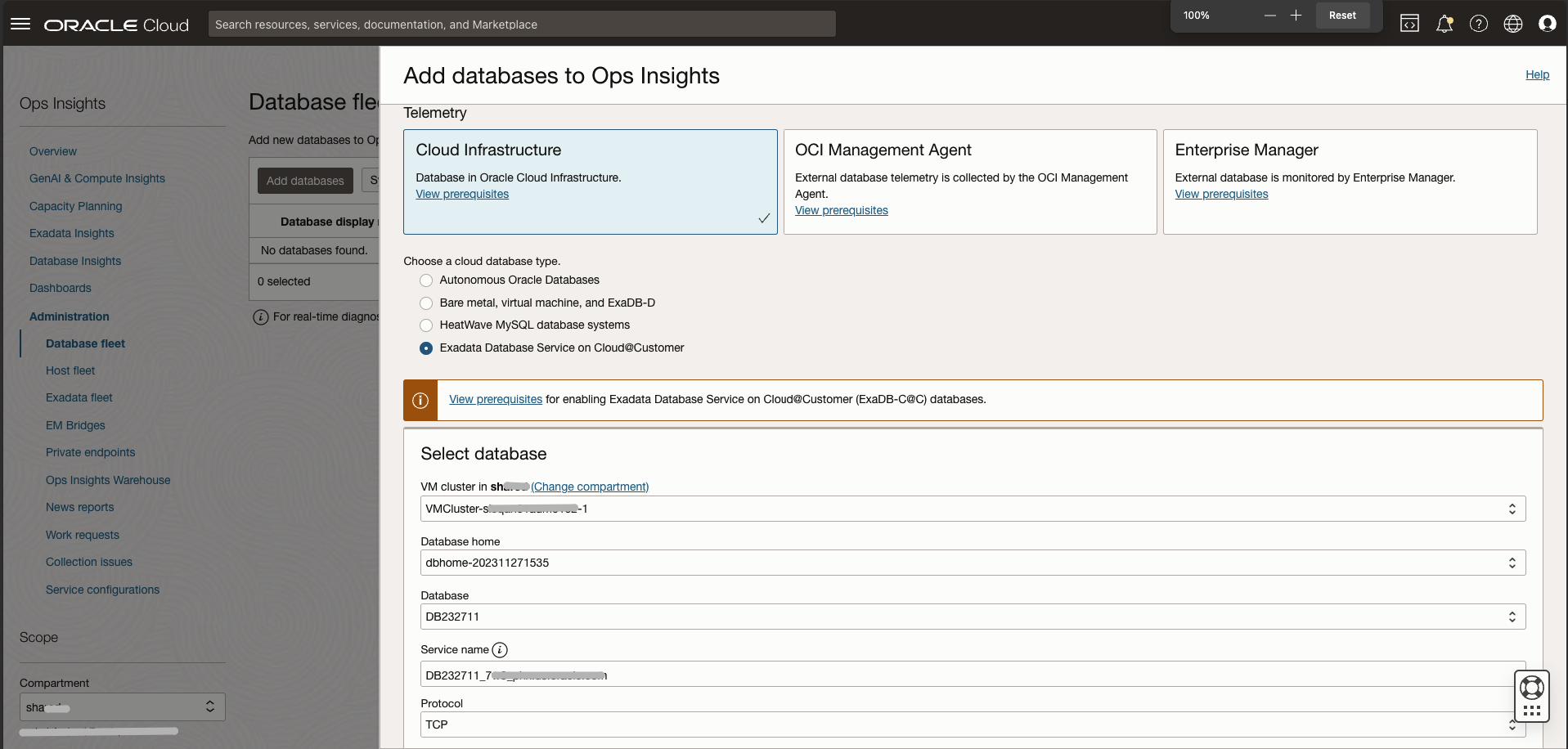Open the hamburger navigation menu

20,25
